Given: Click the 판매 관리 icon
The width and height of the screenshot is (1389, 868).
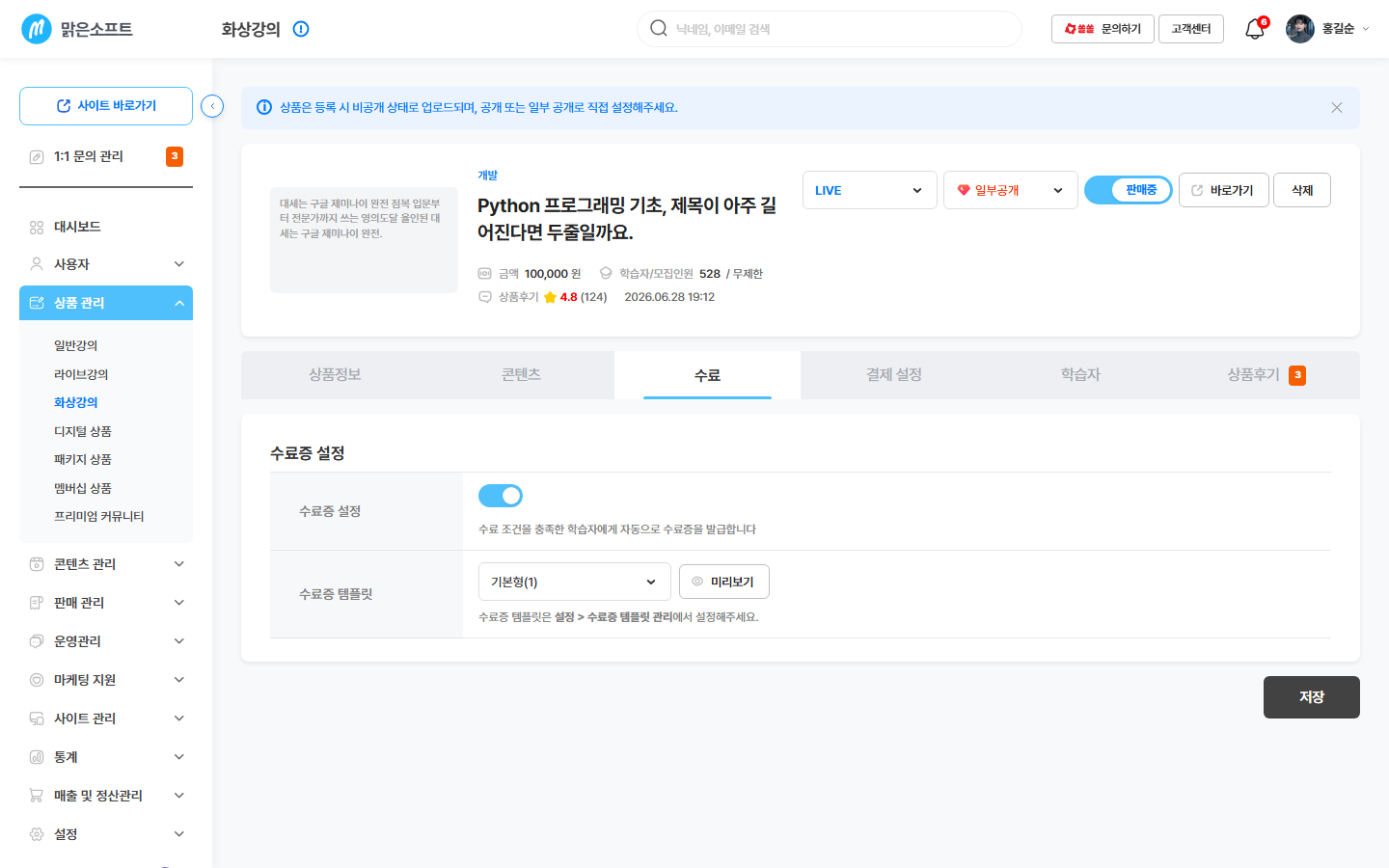Looking at the screenshot, I should click(x=37, y=603).
